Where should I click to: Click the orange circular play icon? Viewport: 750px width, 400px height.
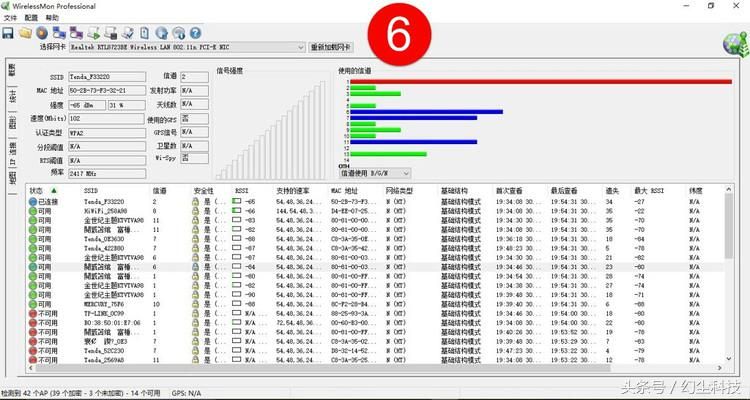click(x=42, y=33)
